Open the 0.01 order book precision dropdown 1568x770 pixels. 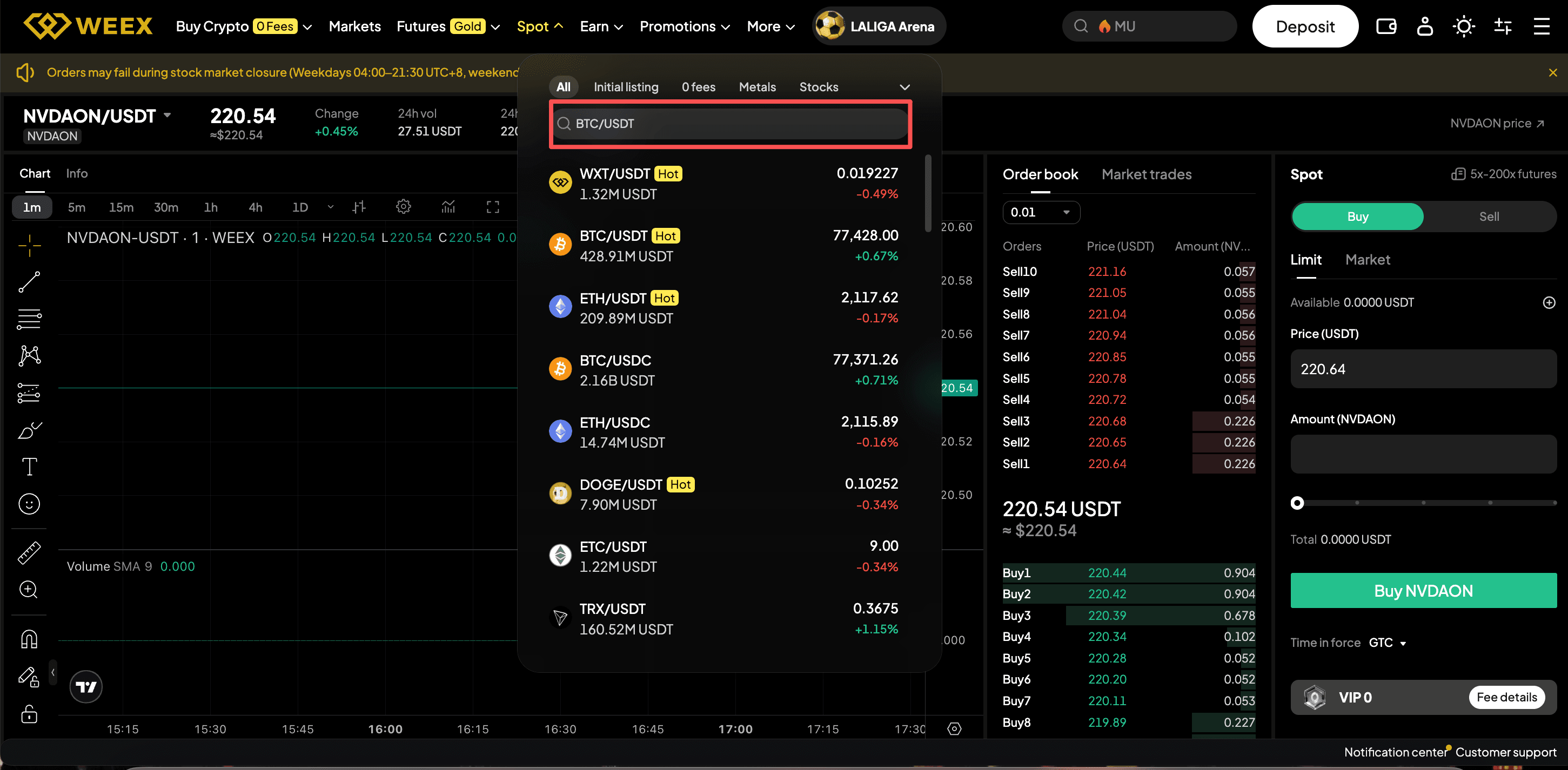point(1041,212)
